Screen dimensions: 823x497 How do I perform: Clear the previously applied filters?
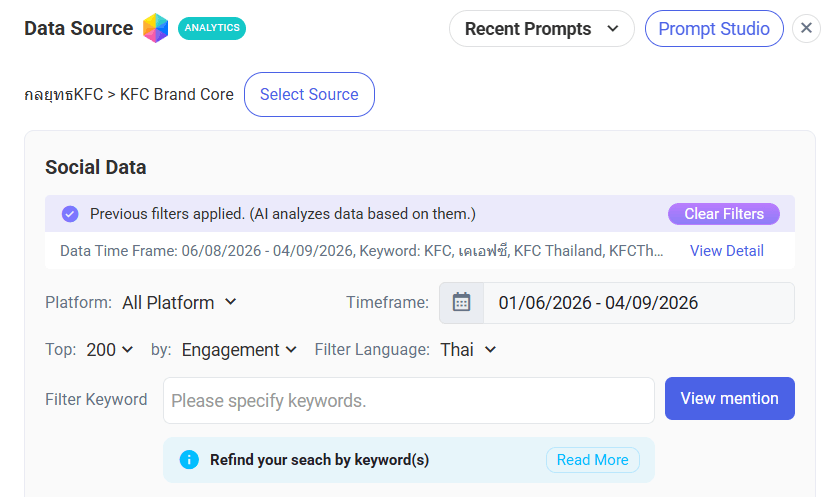click(724, 214)
